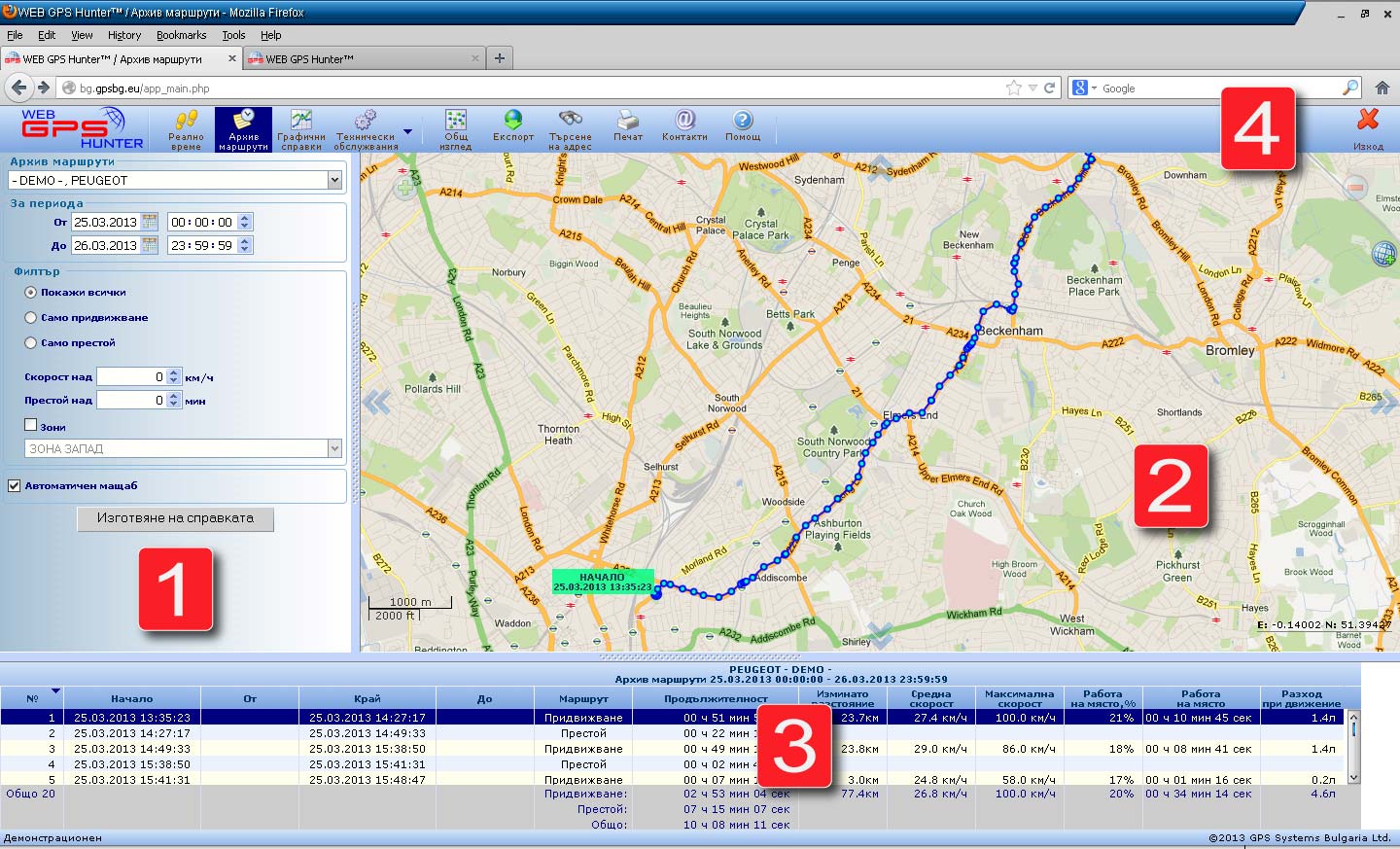Click the Печат print icon

coord(628,125)
